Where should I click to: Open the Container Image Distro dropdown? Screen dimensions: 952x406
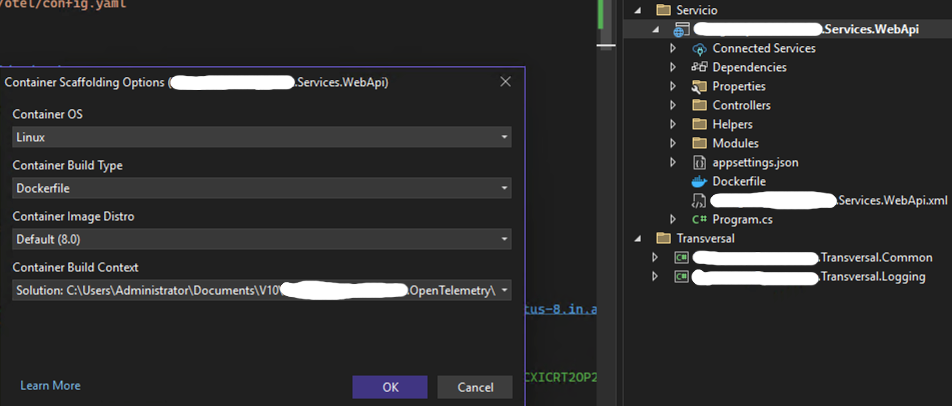(262, 239)
